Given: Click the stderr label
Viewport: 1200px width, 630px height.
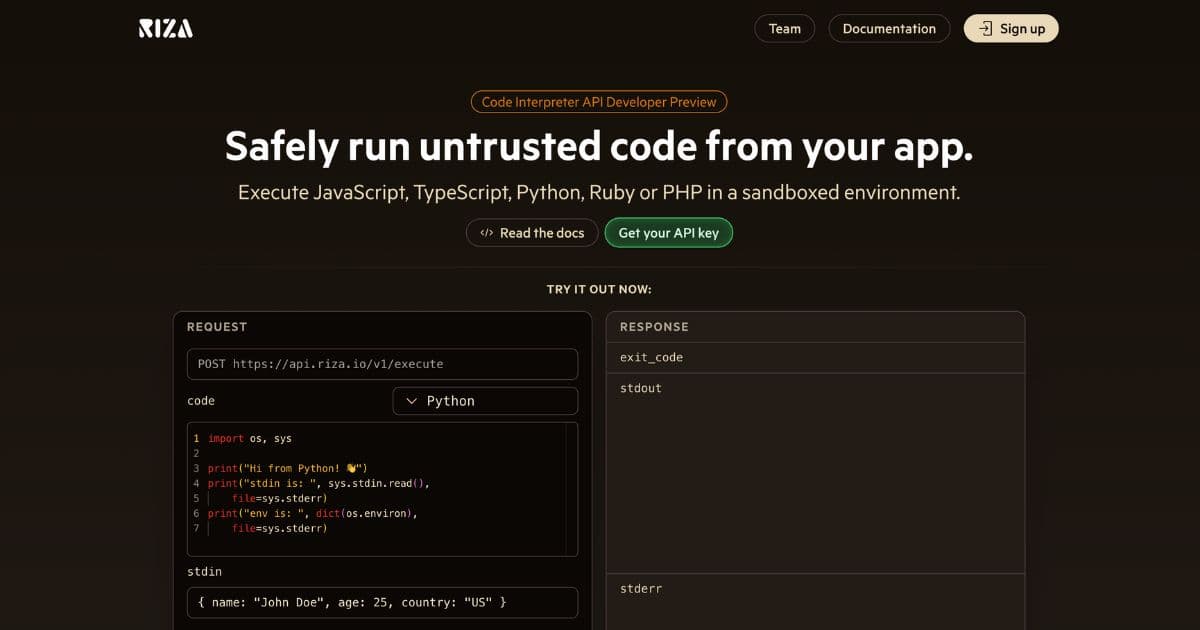Looking at the screenshot, I should pos(641,589).
